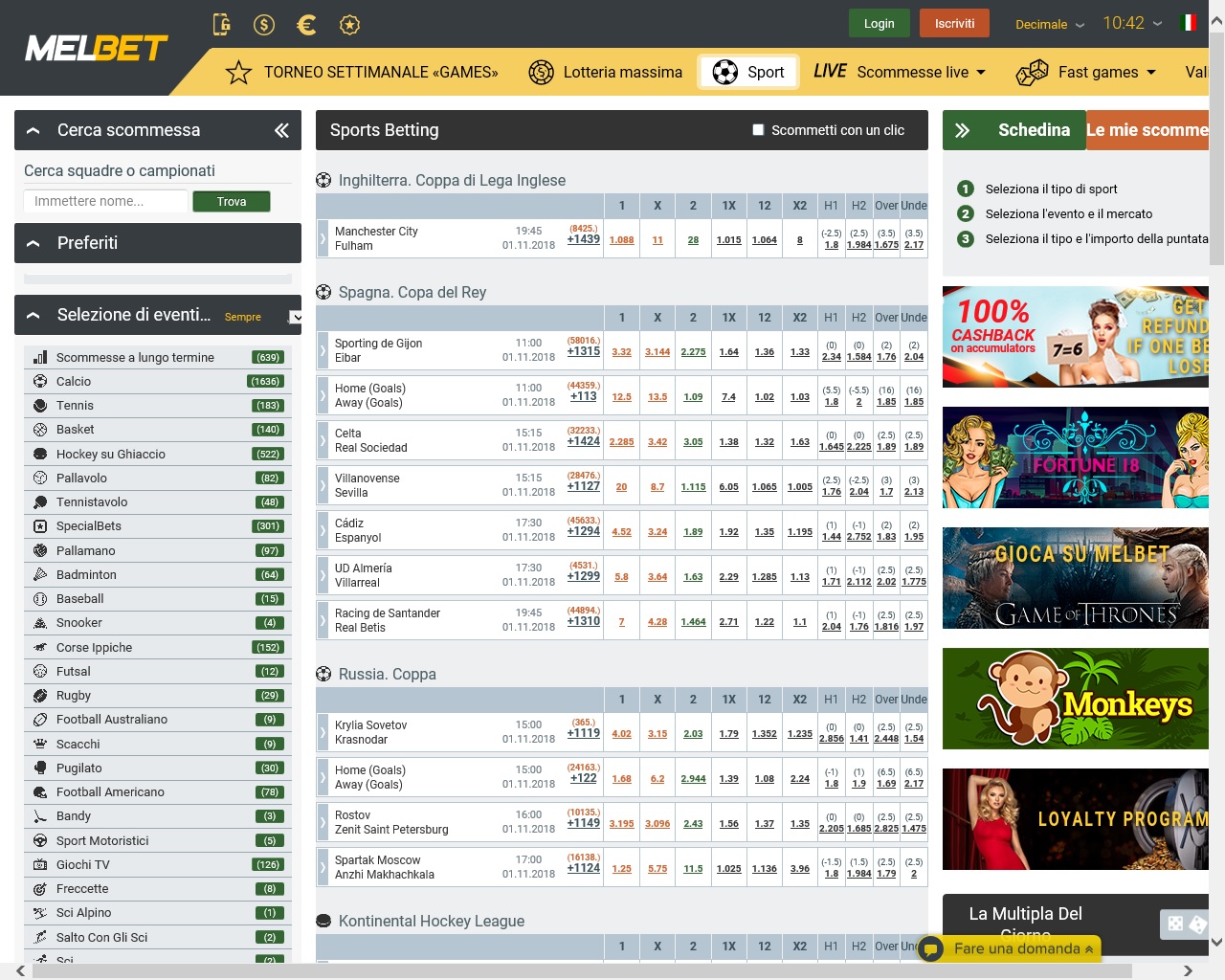Open Spagna. Copa del Rey league
The height and width of the screenshot is (980, 1225).
point(412,292)
